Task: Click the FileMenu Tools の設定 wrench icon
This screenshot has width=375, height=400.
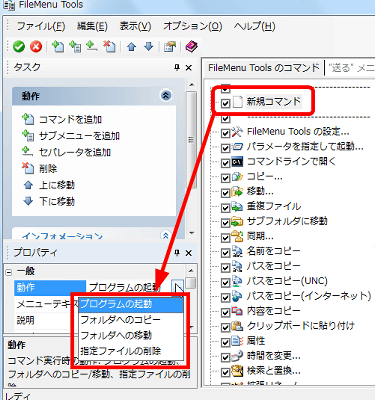Action: click(237, 132)
